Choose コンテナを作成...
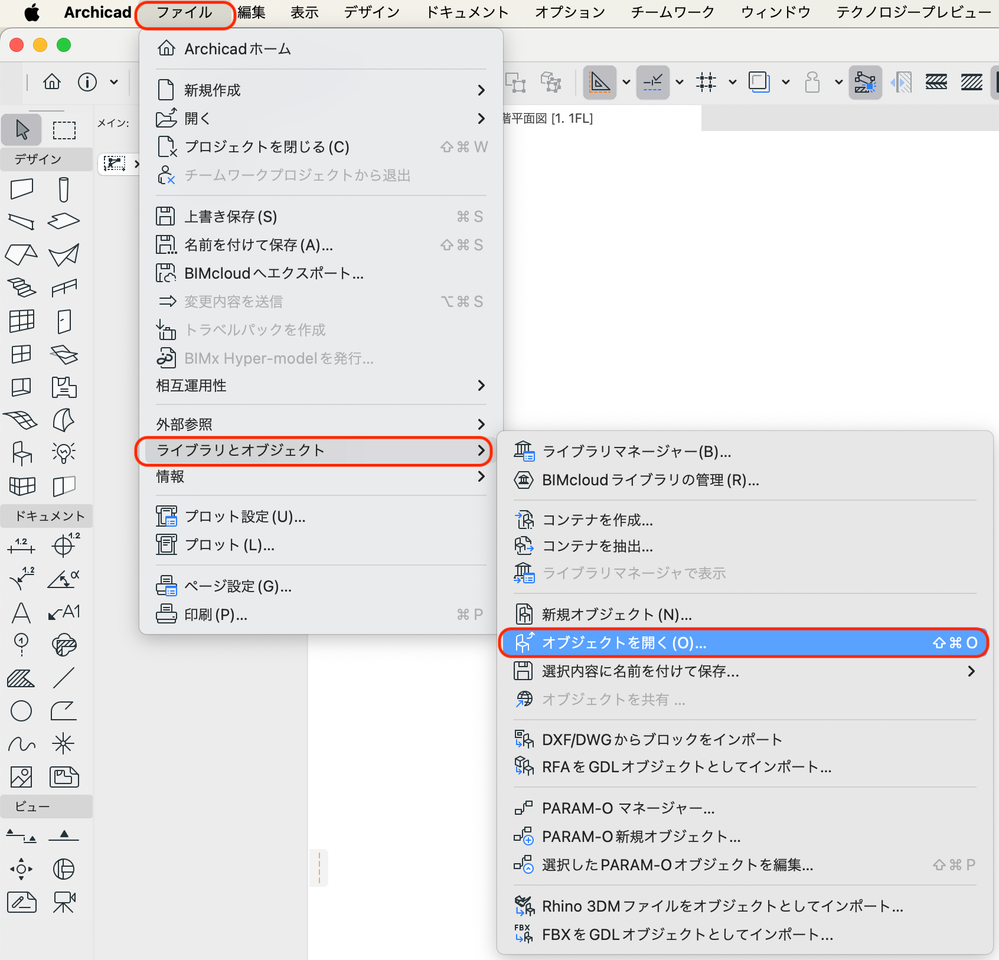This screenshot has height=960, width=999. point(745,520)
